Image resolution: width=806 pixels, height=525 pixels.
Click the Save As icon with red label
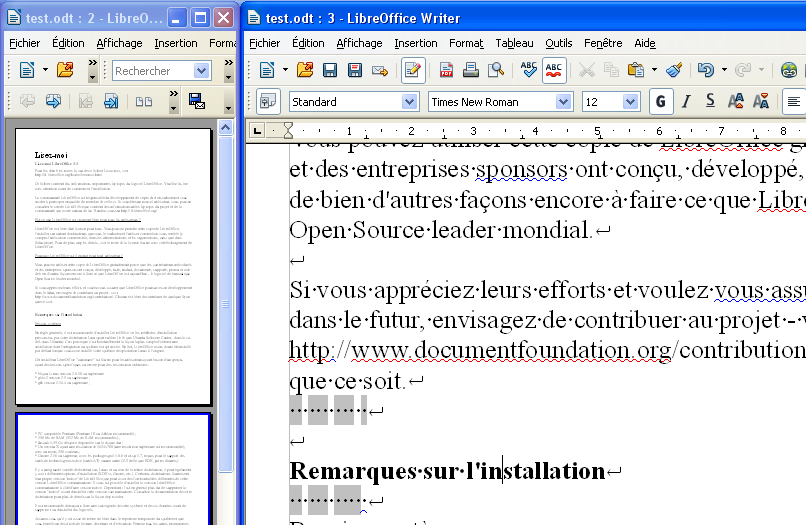[355, 70]
